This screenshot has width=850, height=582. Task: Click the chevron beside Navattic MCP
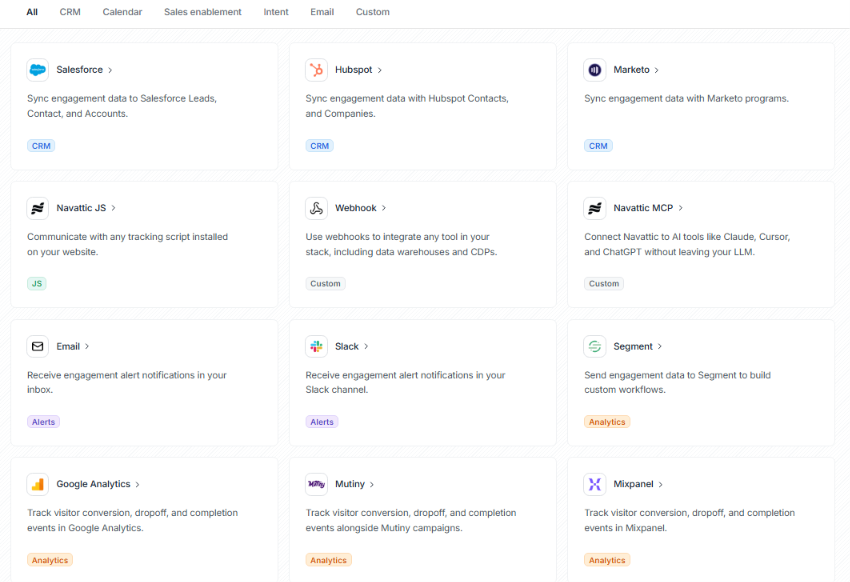point(680,208)
